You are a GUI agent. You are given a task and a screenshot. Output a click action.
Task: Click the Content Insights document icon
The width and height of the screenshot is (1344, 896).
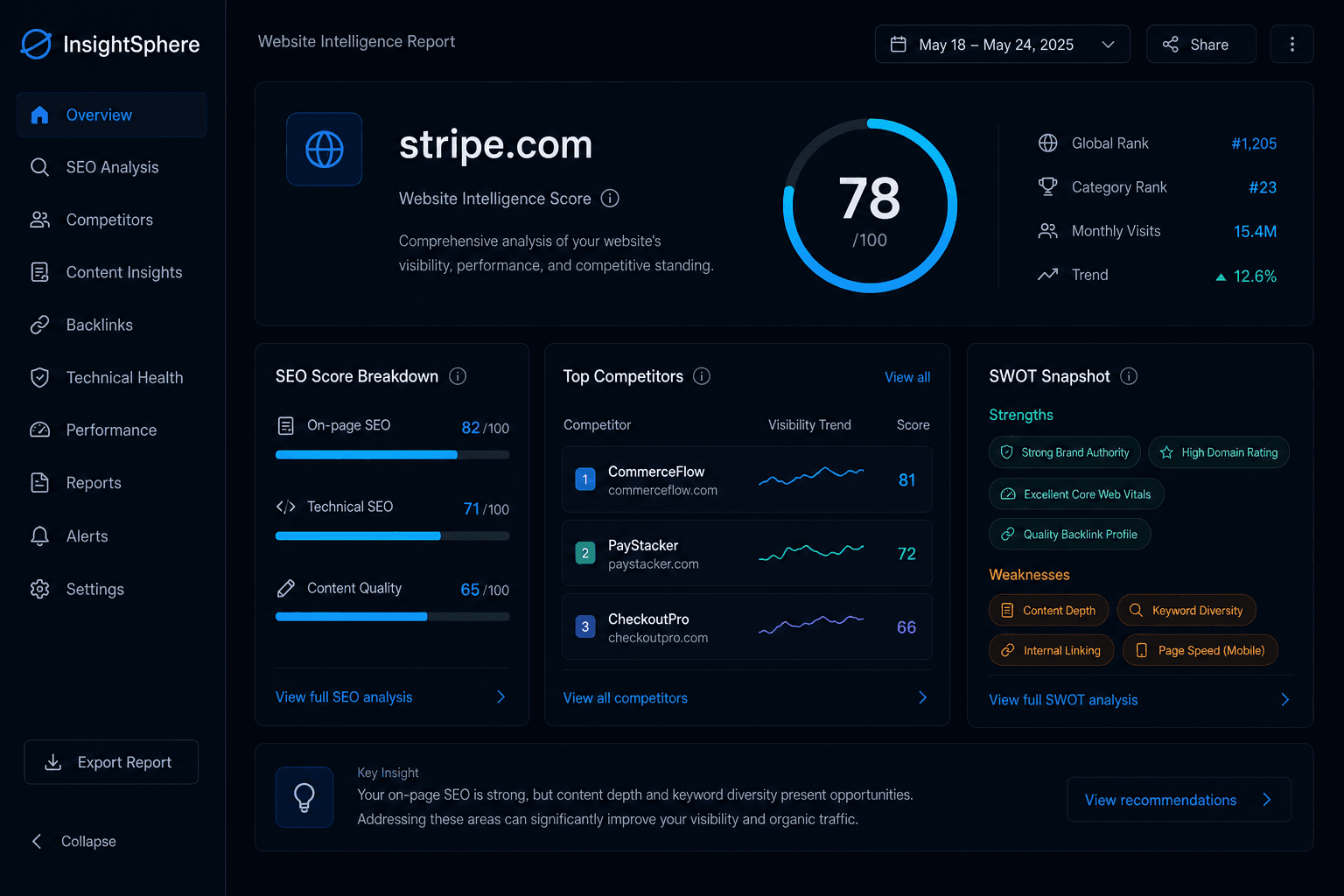[39, 272]
